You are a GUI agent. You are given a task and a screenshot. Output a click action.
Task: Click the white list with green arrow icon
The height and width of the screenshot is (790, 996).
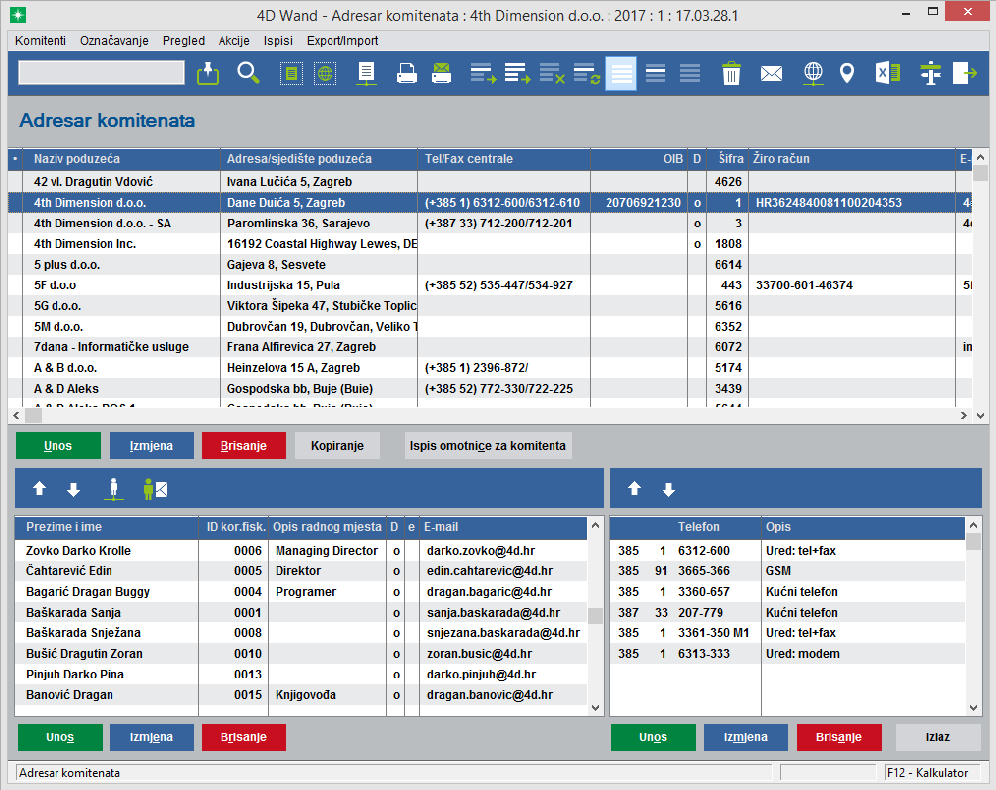pos(518,73)
